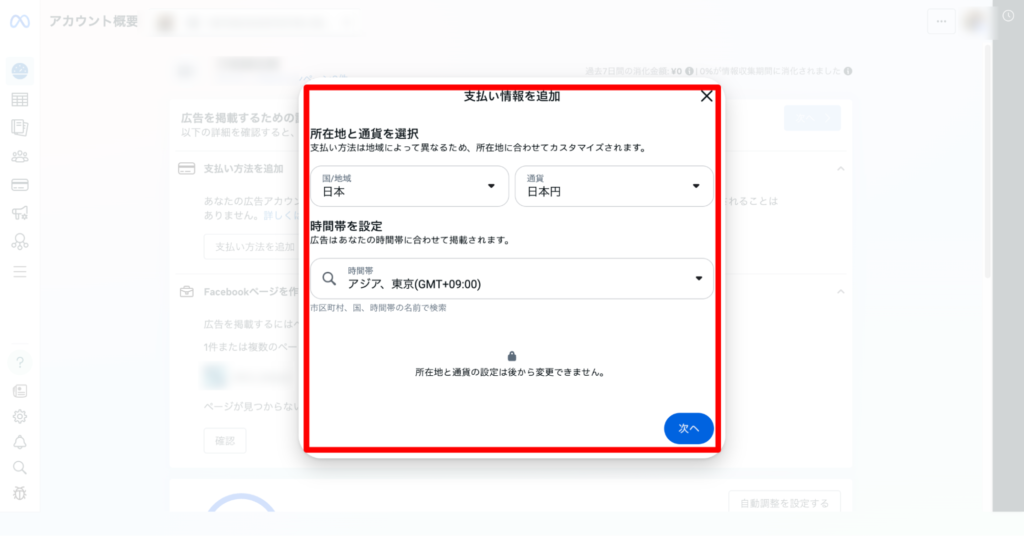Open Account Overview in the sidebar
The height and width of the screenshot is (536, 1024).
[x=20, y=71]
